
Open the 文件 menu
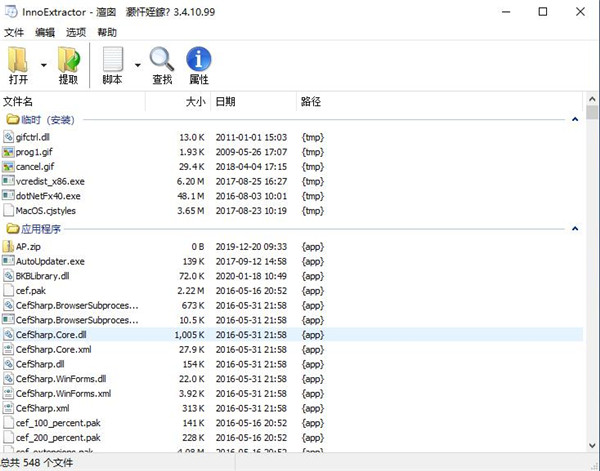[15, 32]
